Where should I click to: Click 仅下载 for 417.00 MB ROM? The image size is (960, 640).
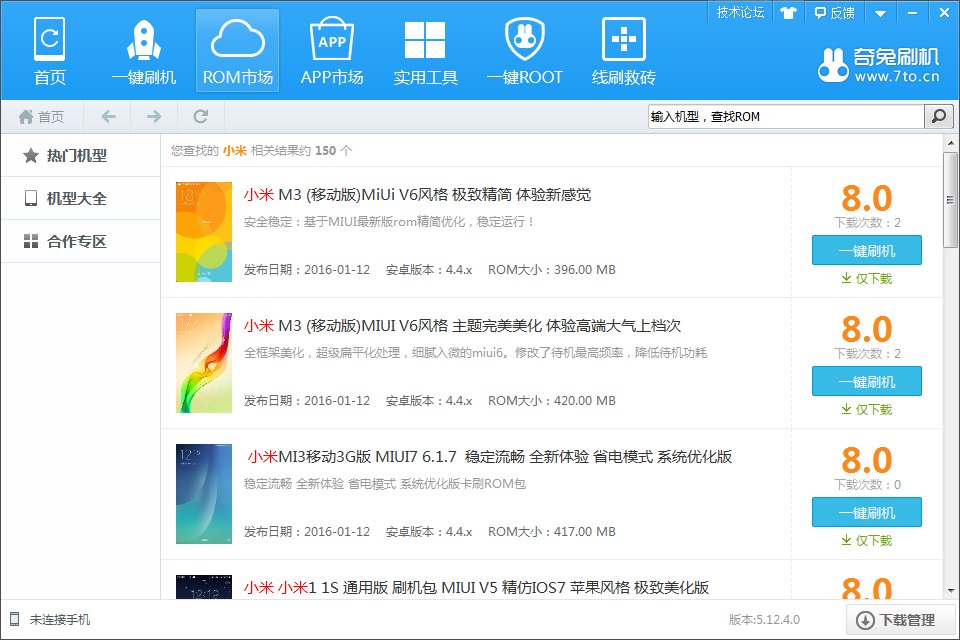coord(866,541)
